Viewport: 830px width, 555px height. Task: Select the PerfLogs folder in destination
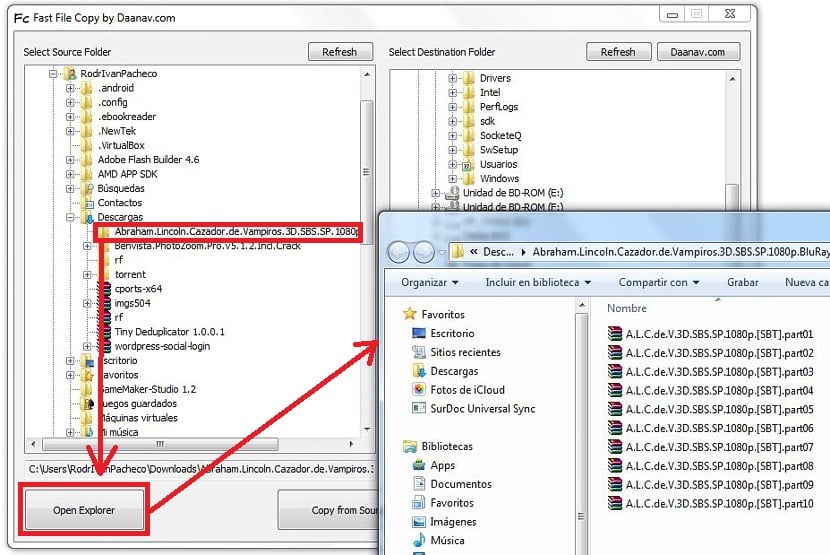tap(499, 106)
